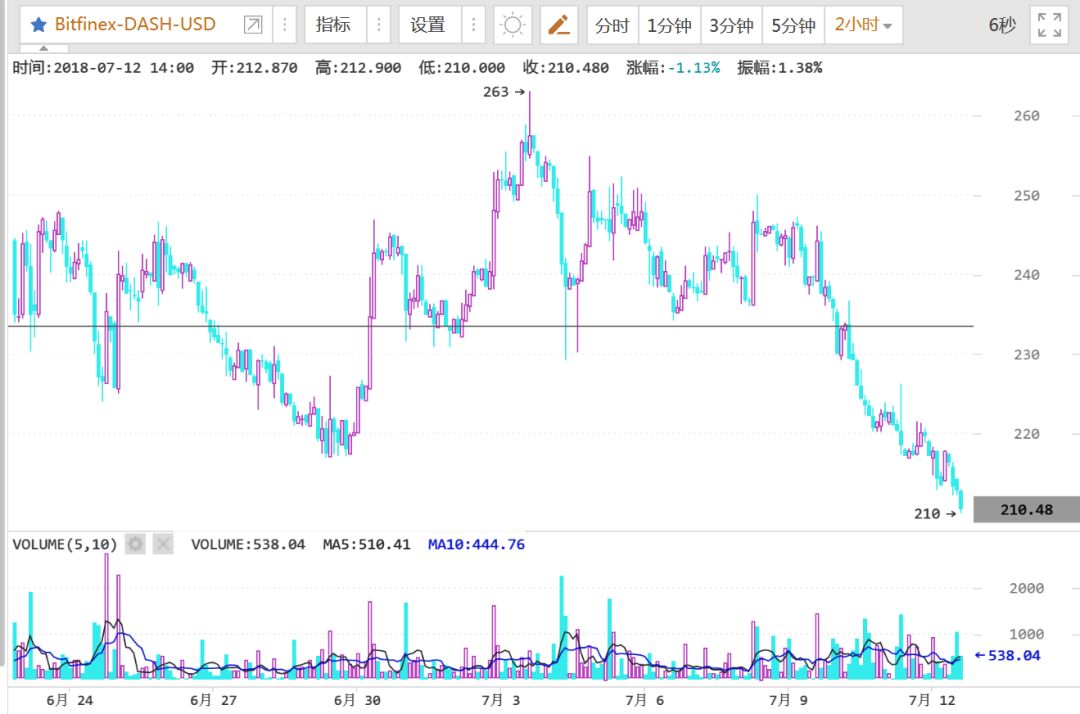Click the 开:212.870 open price

(x=254, y=67)
